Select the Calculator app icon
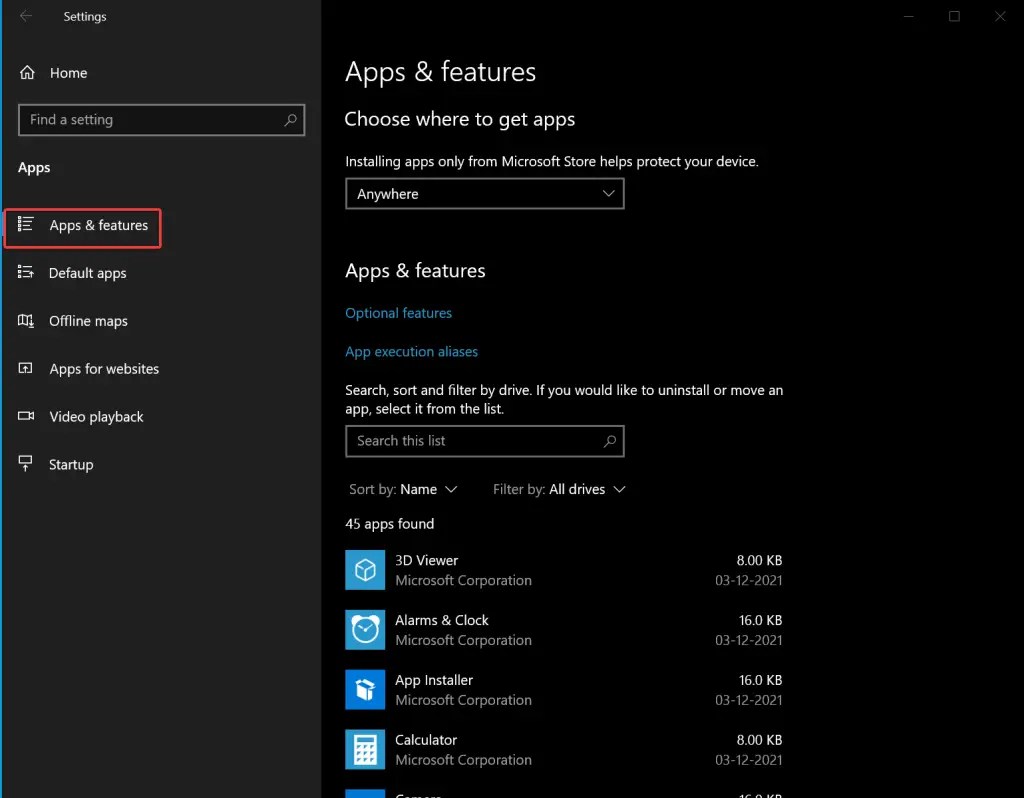The width and height of the screenshot is (1024, 798). 365,750
